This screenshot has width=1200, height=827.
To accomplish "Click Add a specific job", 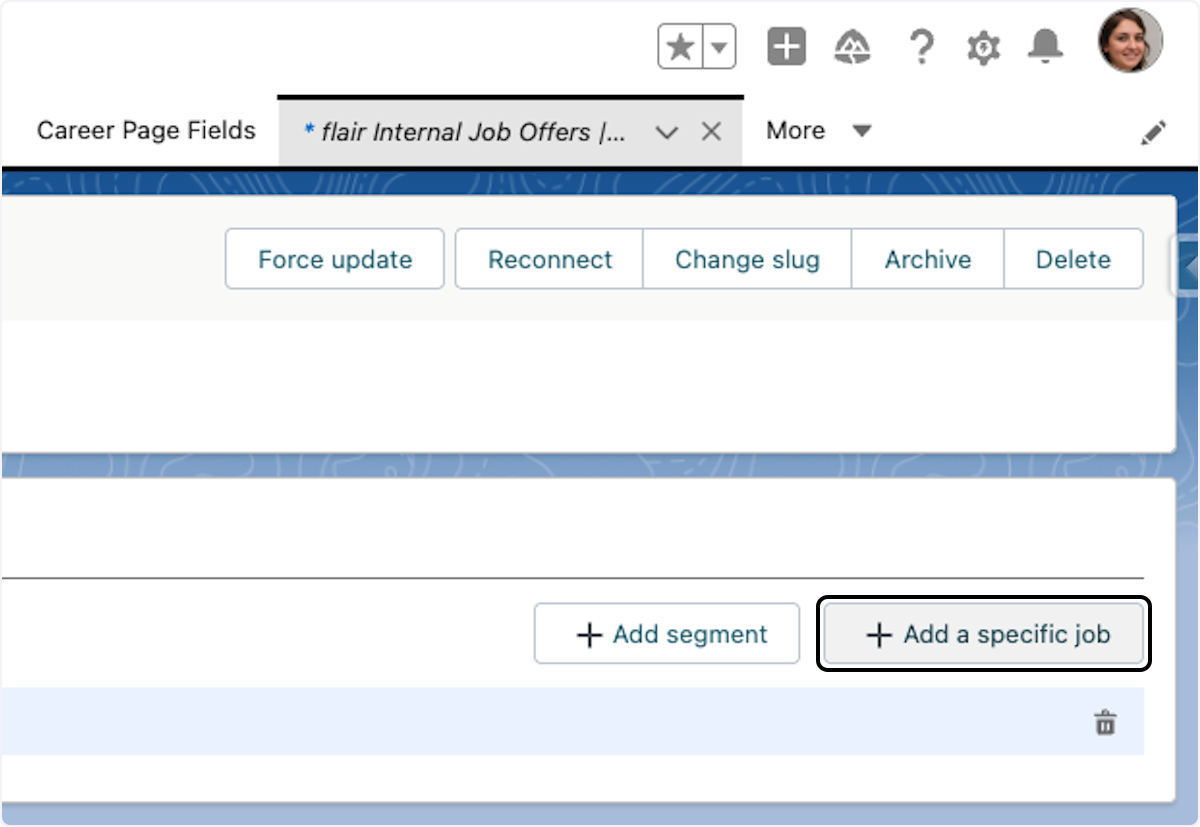I will (x=982, y=634).
